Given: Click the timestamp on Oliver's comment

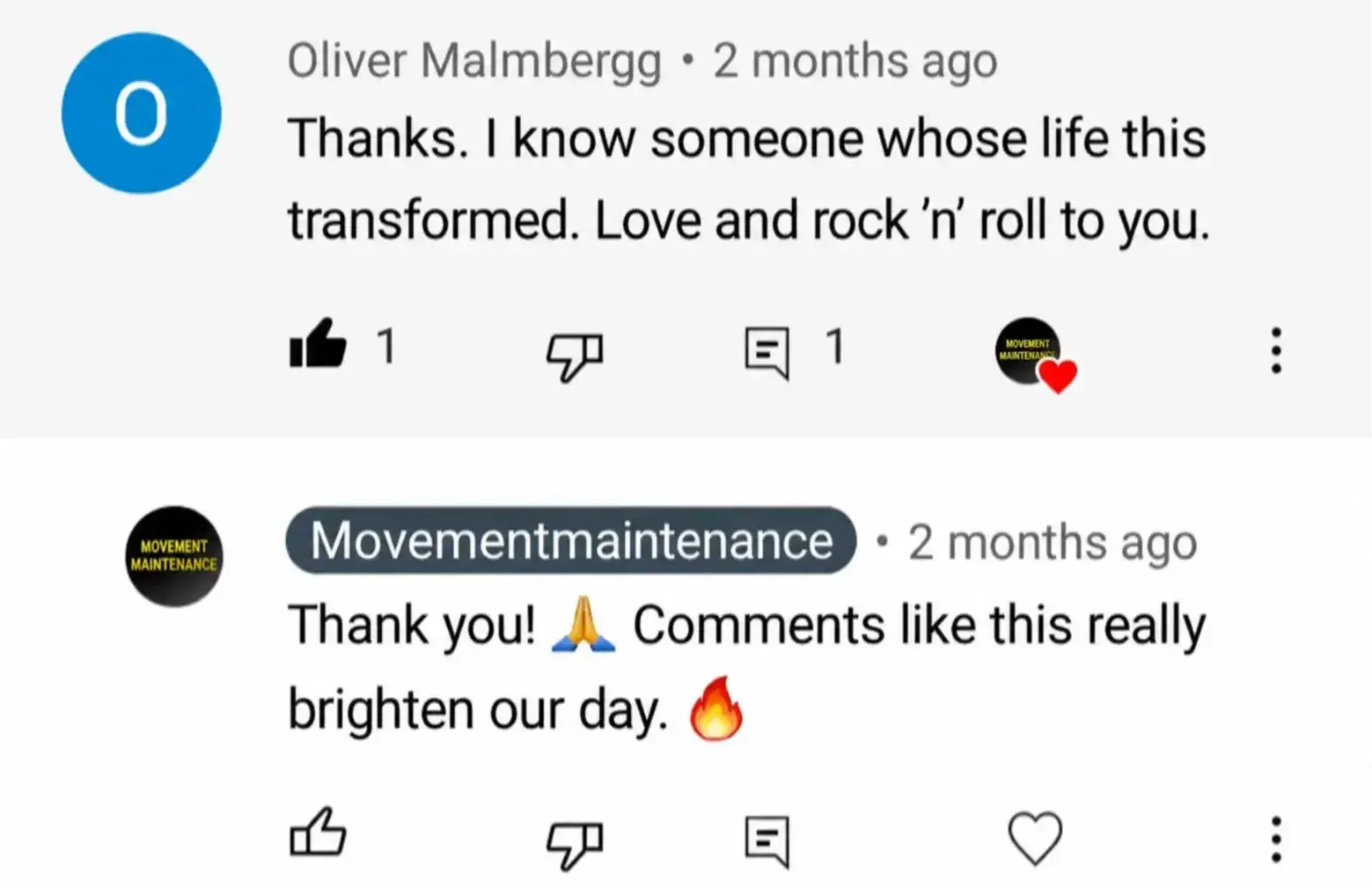Looking at the screenshot, I should [x=855, y=62].
